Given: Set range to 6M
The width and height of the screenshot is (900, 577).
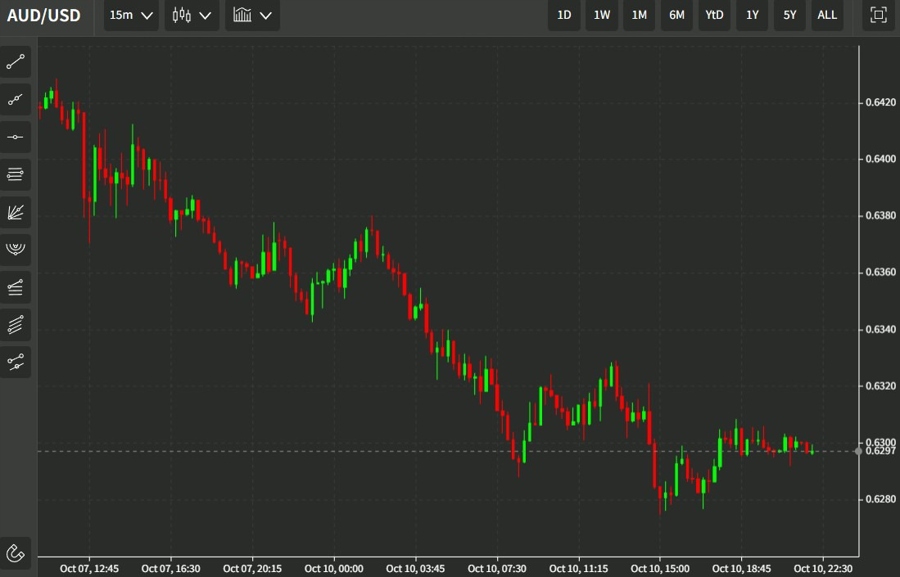Looking at the screenshot, I should click(x=677, y=15).
